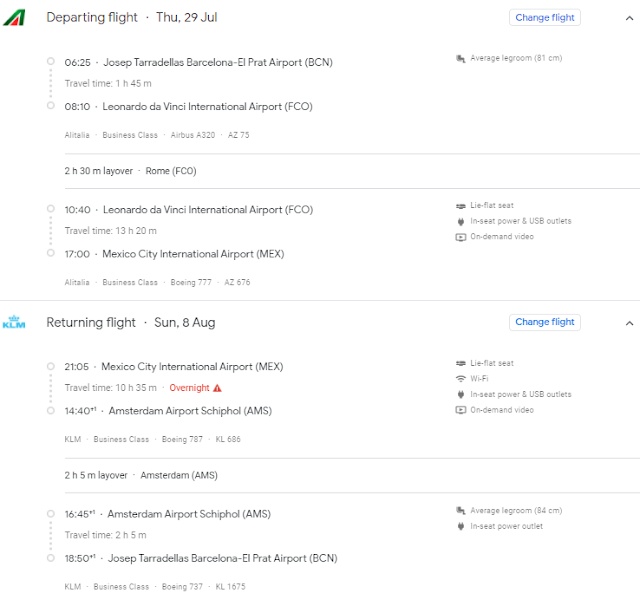The width and height of the screenshot is (640, 593).
Task: Collapse the departing flight details
Action: [x=629, y=18]
